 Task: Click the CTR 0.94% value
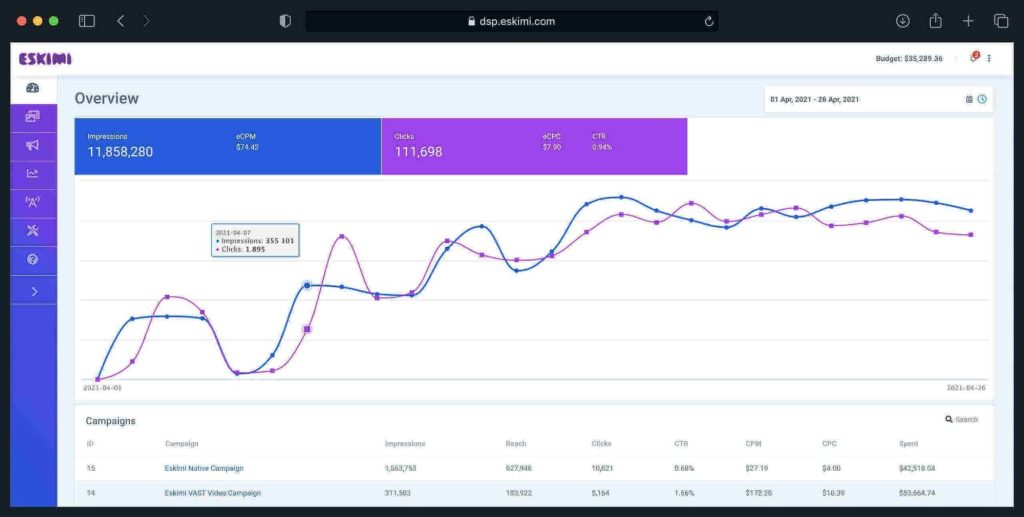601,147
